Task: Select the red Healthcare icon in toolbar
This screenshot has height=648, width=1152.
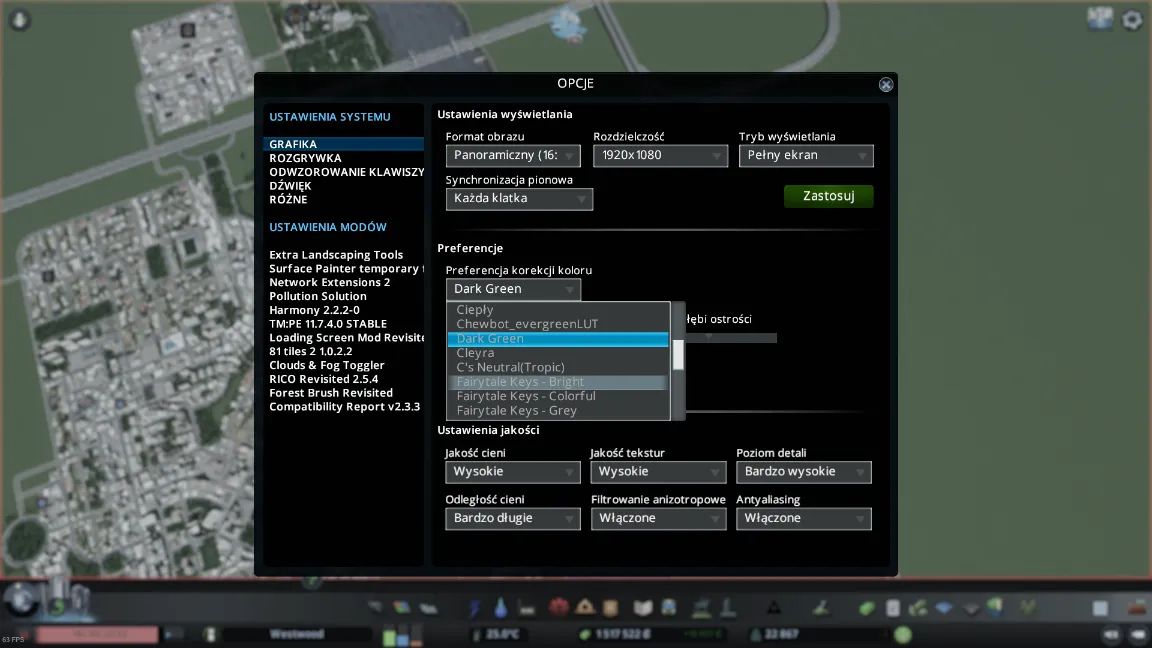Action: (558, 608)
